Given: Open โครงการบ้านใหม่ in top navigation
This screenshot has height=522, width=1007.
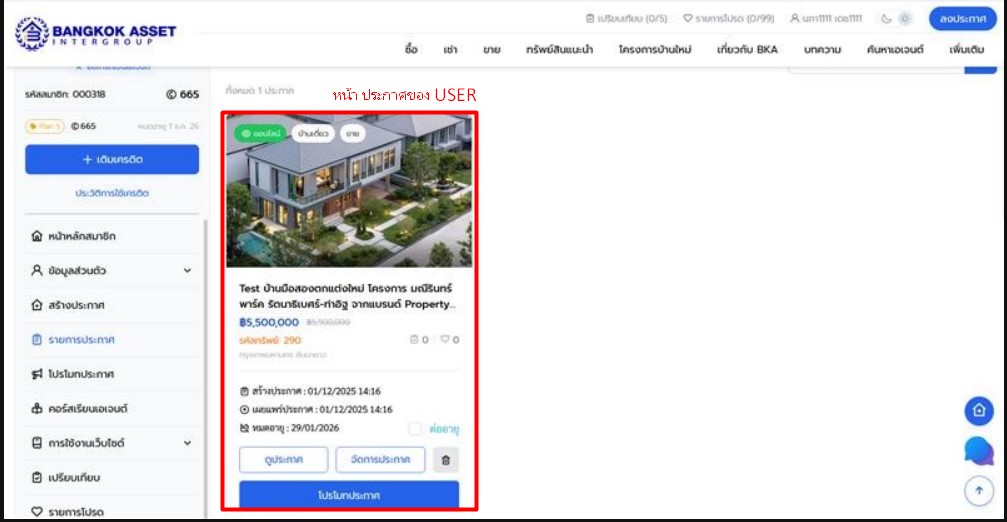Looking at the screenshot, I should [x=655, y=49].
